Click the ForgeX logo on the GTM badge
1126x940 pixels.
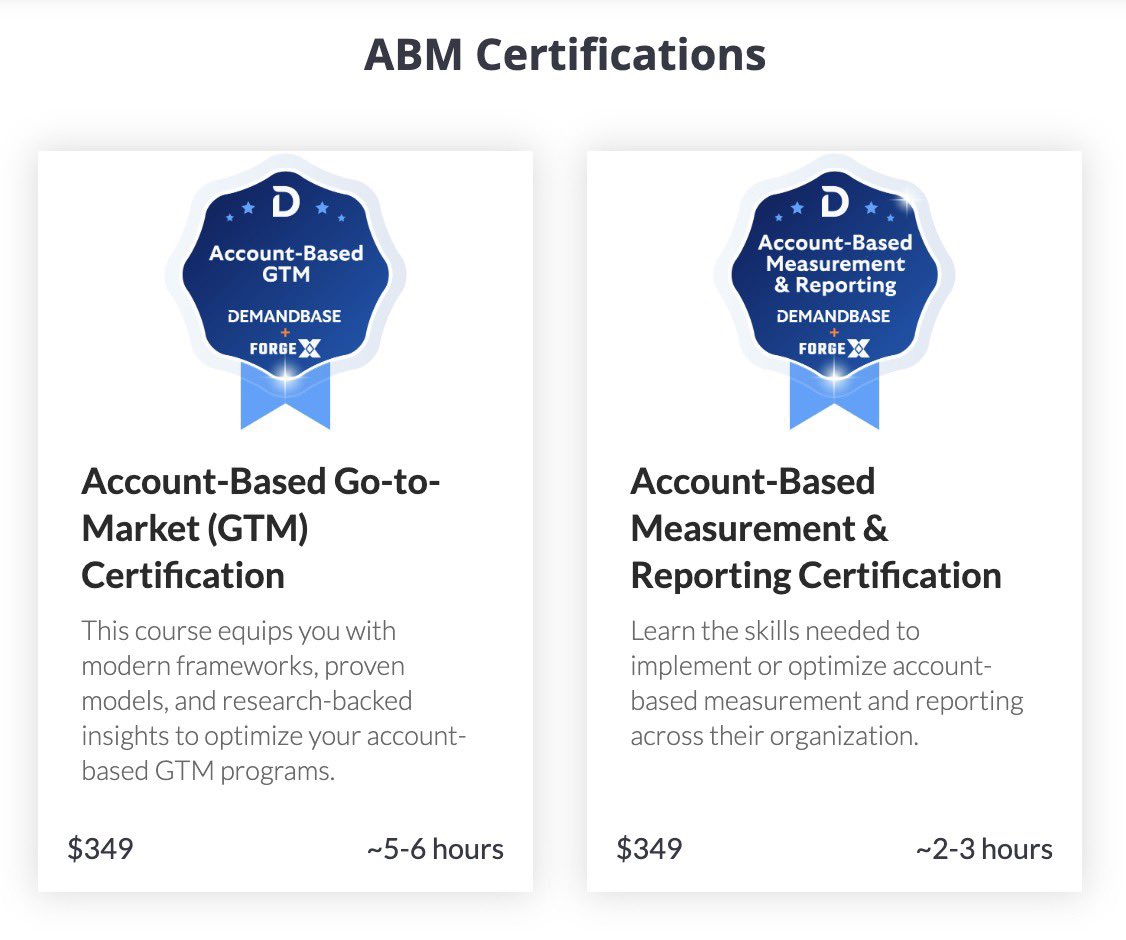point(285,349)
